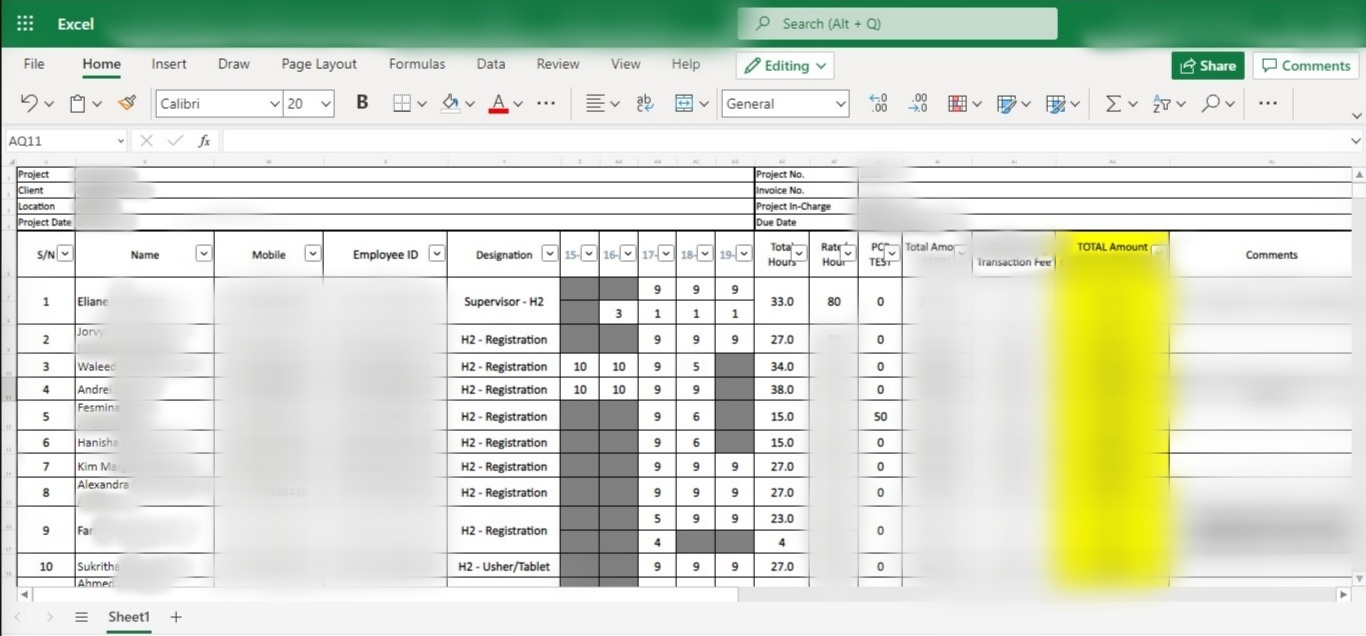The width and height of the screenshot is (1366, 636).
Task: Open the Mobile column filter dropdown
Action: coord(312,254)
